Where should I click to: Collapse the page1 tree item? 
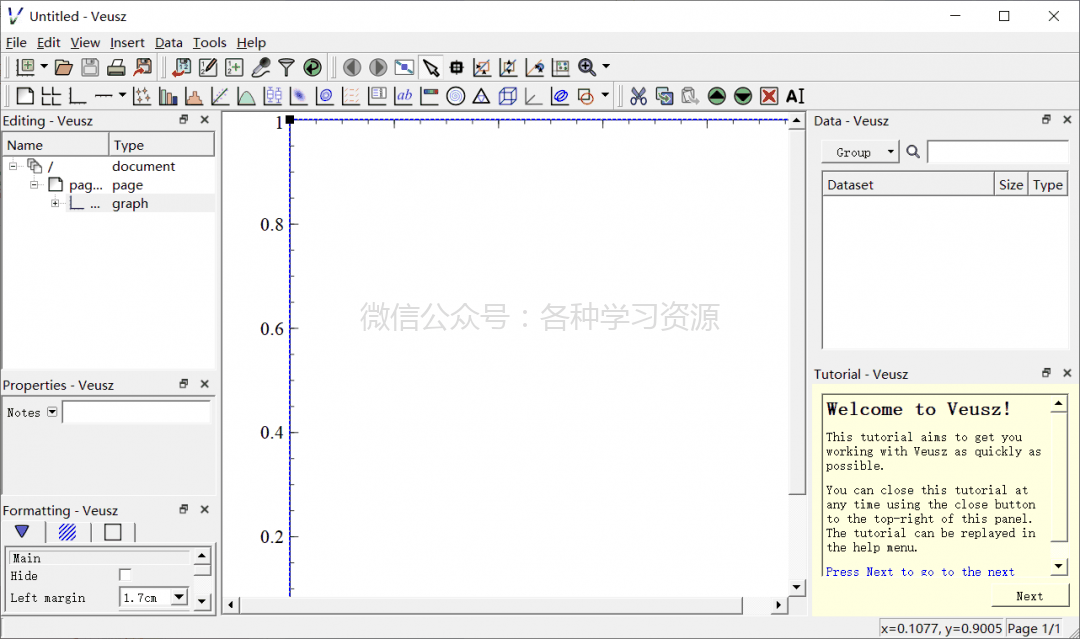pyautogui.click(x=34, y=184)
